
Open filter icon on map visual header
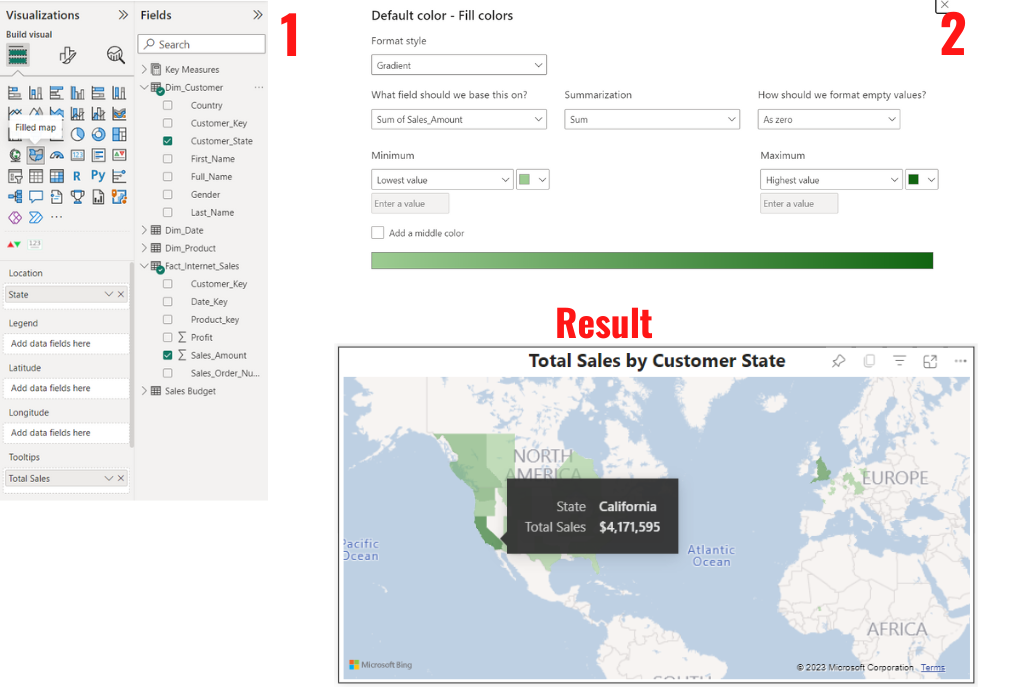click(x=899, y=361)
